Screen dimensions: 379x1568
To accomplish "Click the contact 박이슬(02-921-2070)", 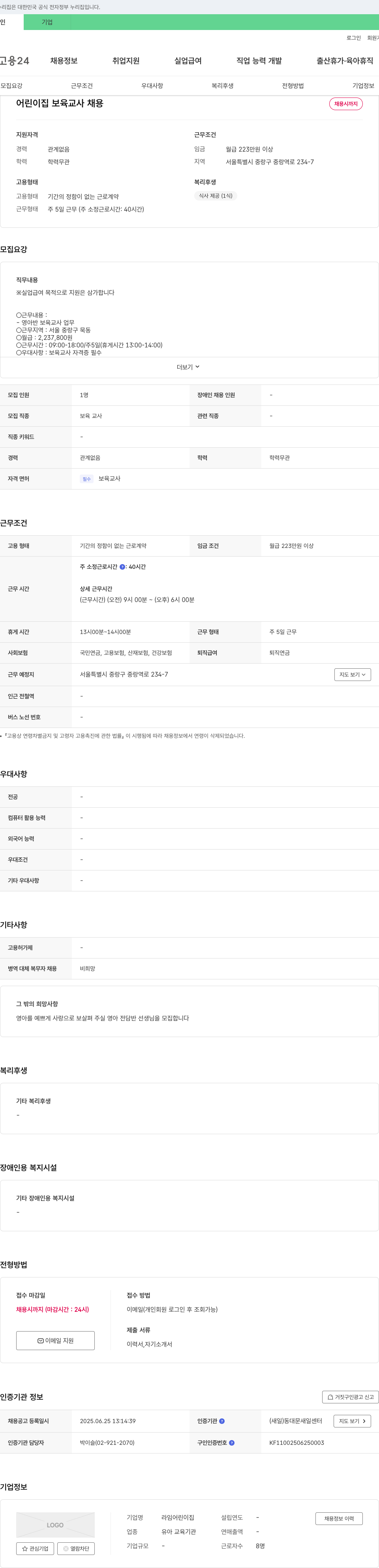I will (x=107, y=1443).
